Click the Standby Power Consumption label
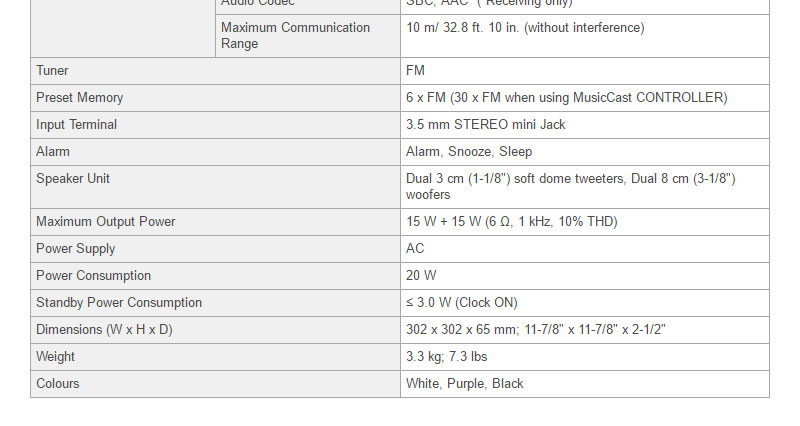800x426 pixels. 119,303
